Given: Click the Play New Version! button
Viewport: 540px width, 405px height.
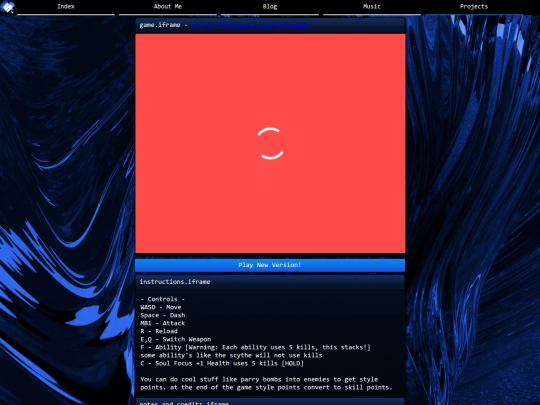Looking at the screenshot, I should pos(270,265).
